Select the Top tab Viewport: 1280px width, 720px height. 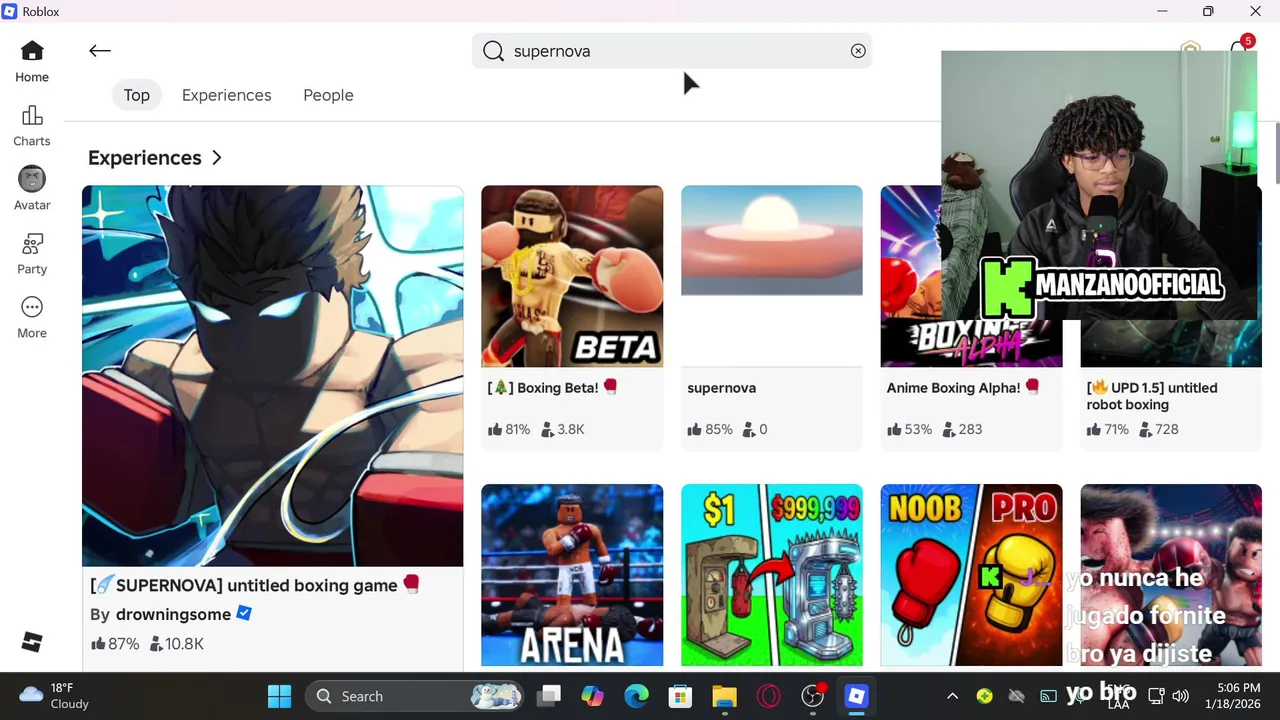click(x=137, y=95)
